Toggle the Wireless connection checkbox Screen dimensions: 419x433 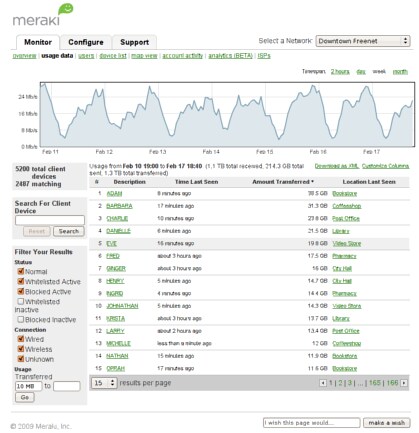click(21, 349)
